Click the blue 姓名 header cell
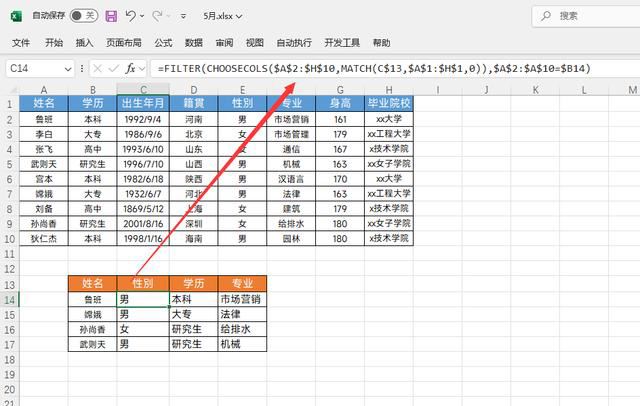 [x=44, y=103]
